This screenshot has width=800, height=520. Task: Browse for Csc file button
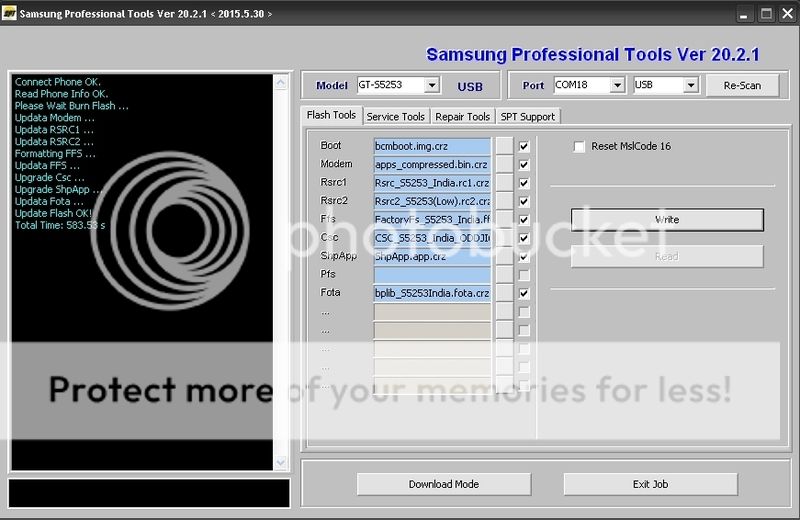[x=504, y=238]
